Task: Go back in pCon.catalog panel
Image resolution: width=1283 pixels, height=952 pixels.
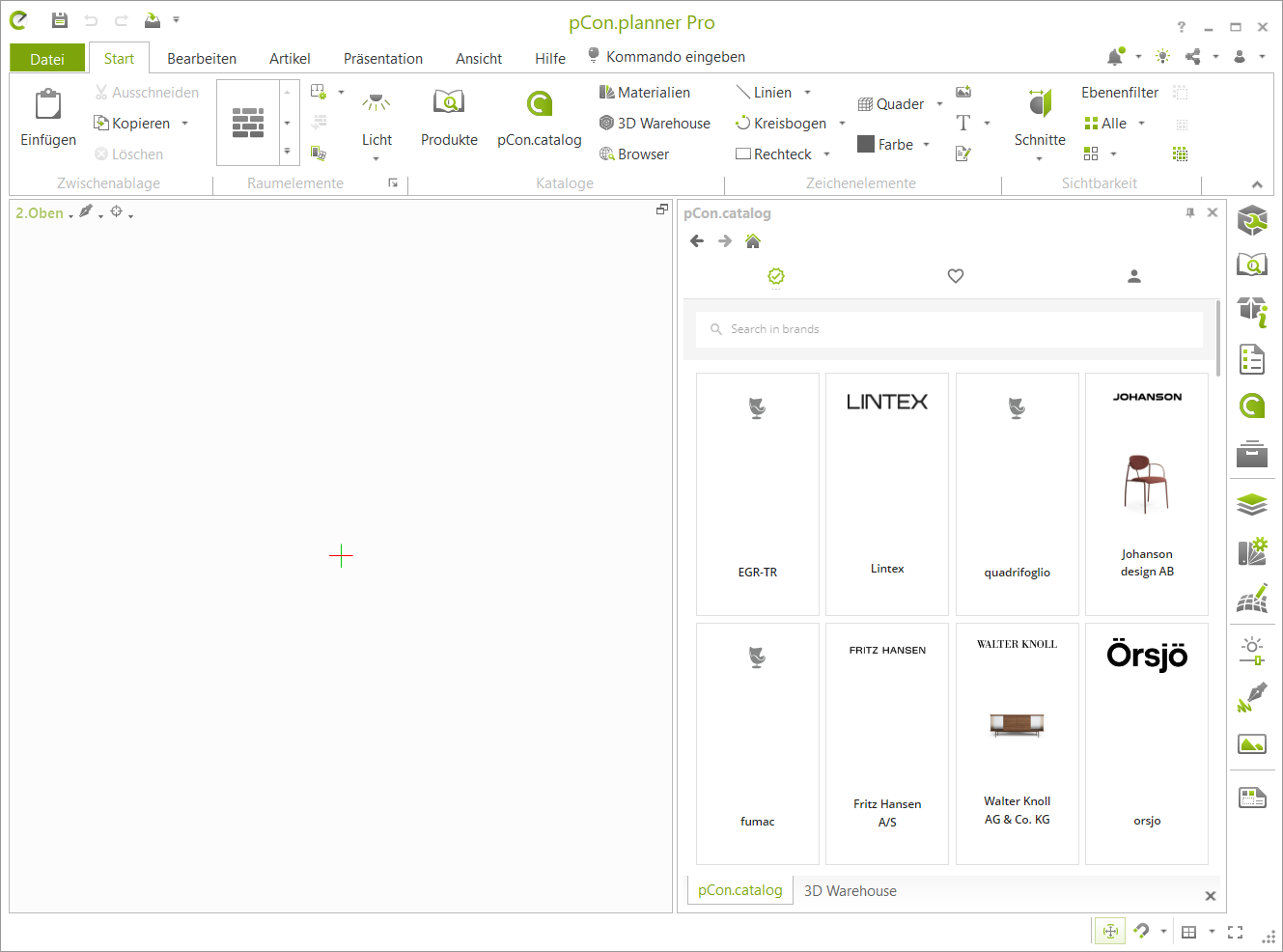Action: [697, 241]
